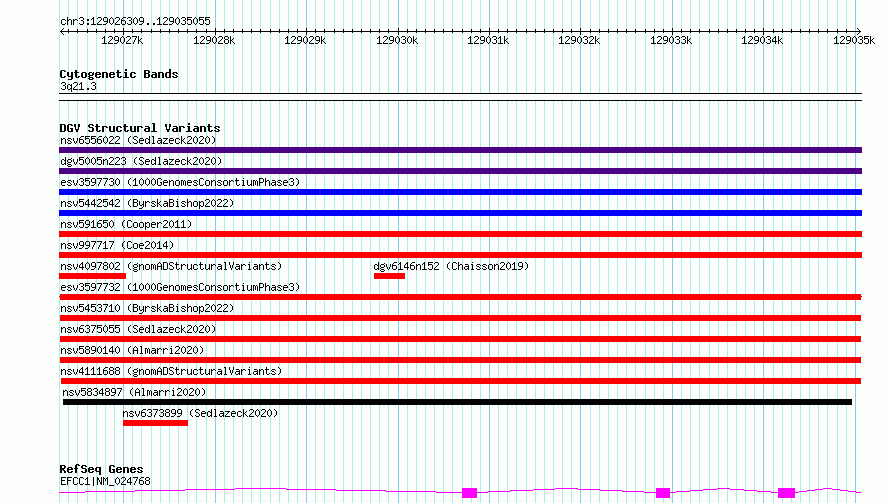Click the RefSeq Genes track title
The image size is (890, 503).
click(x=101, y=469)
